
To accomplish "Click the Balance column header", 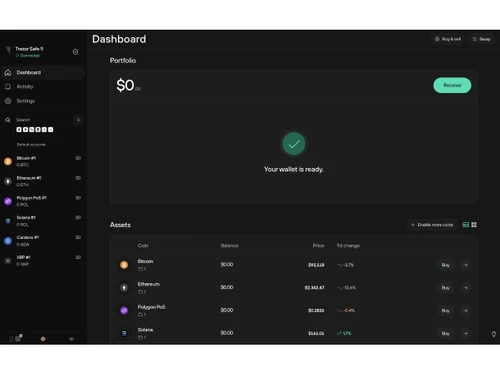I will pos(229,246).
